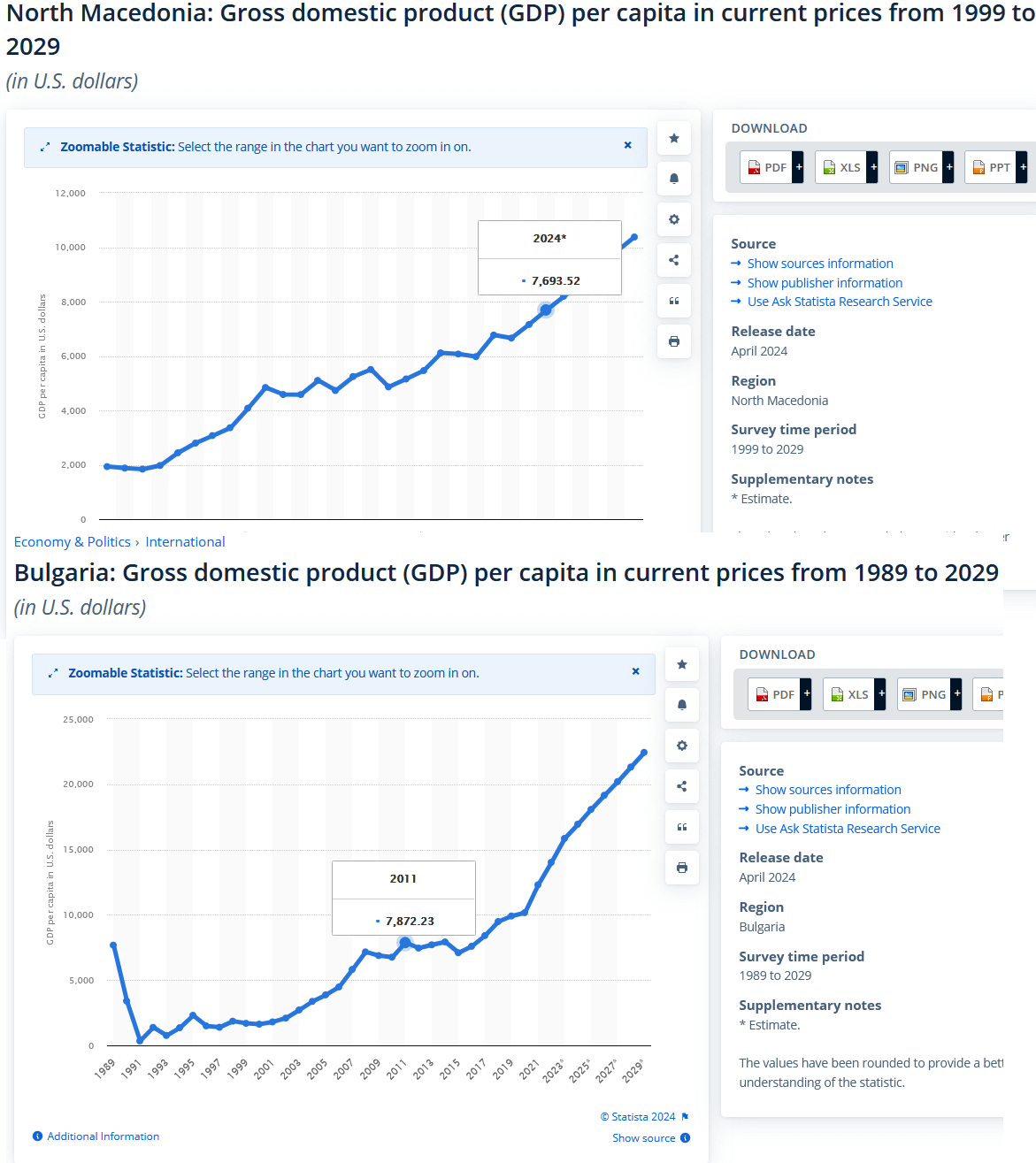Click the bell notification icon on North Macedonia chart
The height and width of the screenshot is (1163, 1036).
coord(674,179)
